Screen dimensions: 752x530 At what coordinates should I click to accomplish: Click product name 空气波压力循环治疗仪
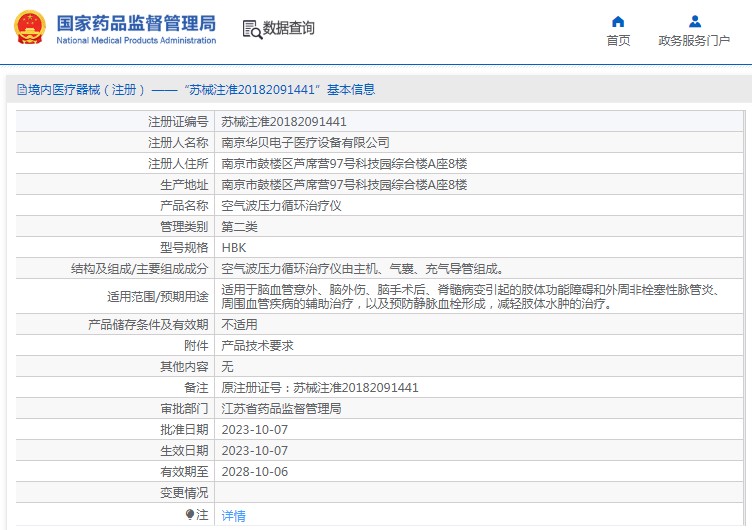(x=282, y=206)
